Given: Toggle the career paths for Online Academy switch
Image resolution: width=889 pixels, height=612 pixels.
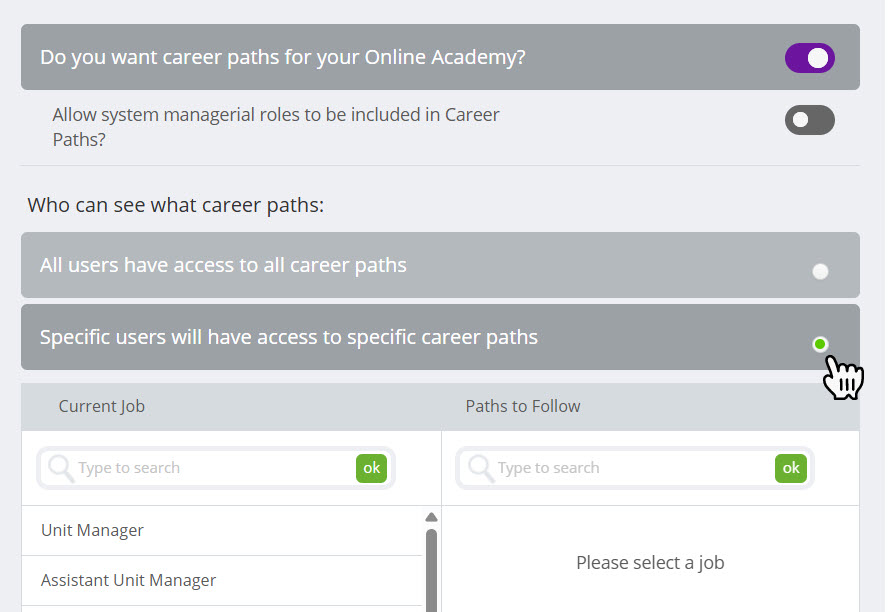Looking at the screenshot, I should (809, 58).
